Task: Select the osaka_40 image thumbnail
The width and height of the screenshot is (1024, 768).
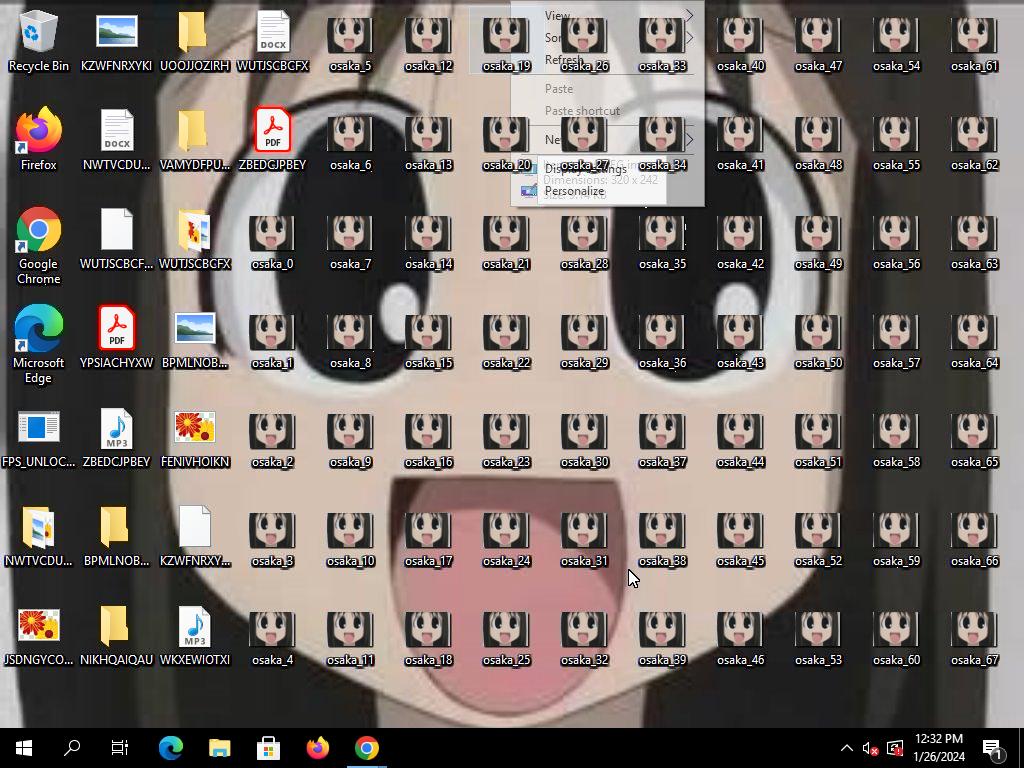Action: coord(740,45)
